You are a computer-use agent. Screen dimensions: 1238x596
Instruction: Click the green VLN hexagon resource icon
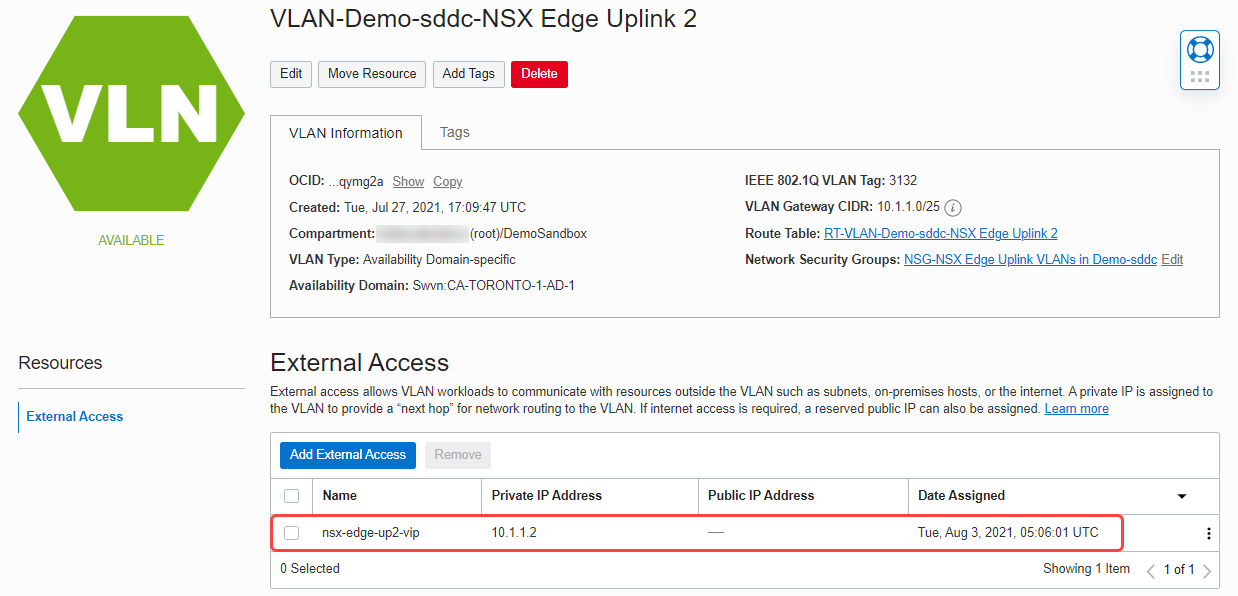[x=131, y=113]
